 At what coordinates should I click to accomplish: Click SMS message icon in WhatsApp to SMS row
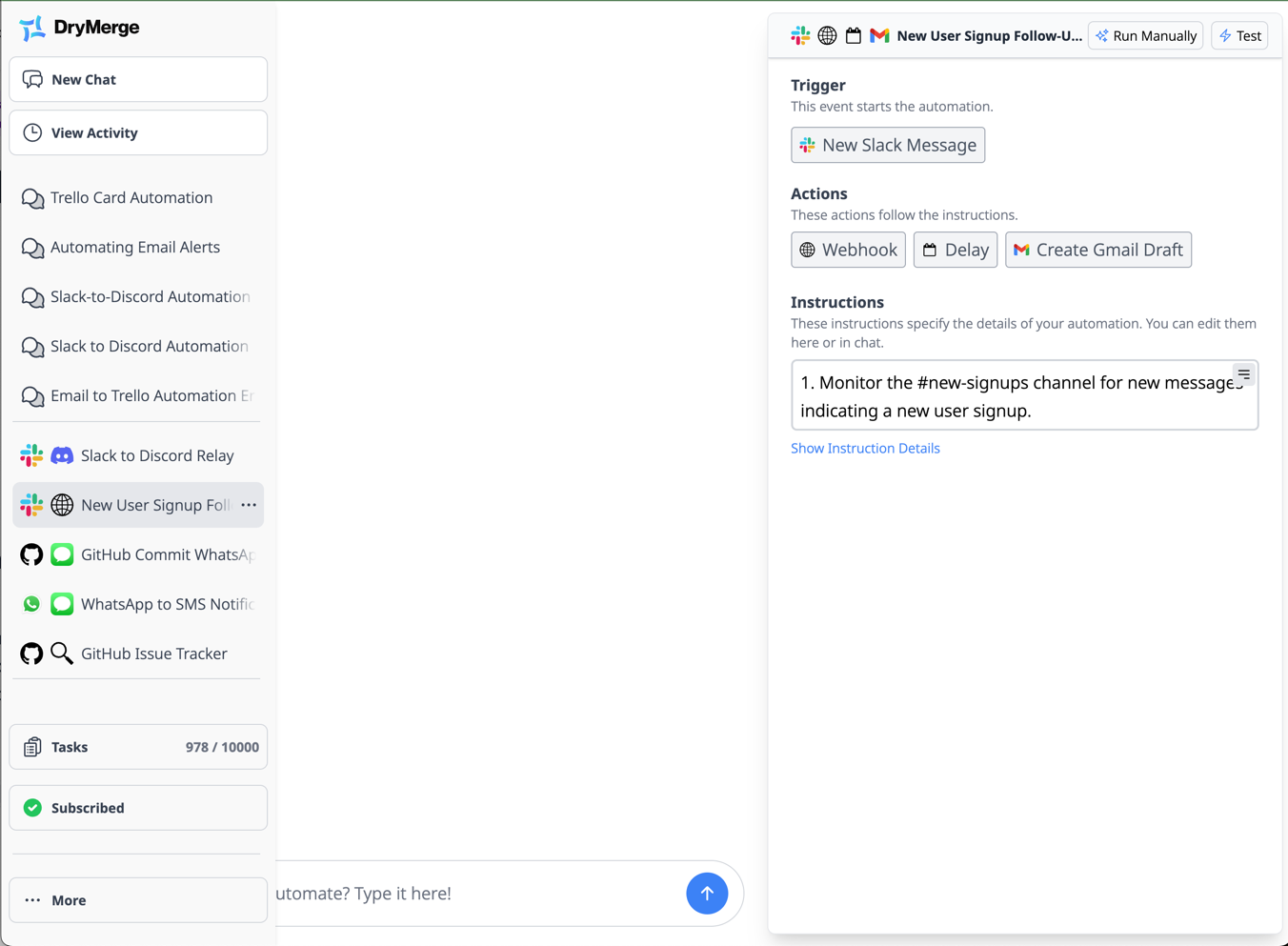(62, 604)
